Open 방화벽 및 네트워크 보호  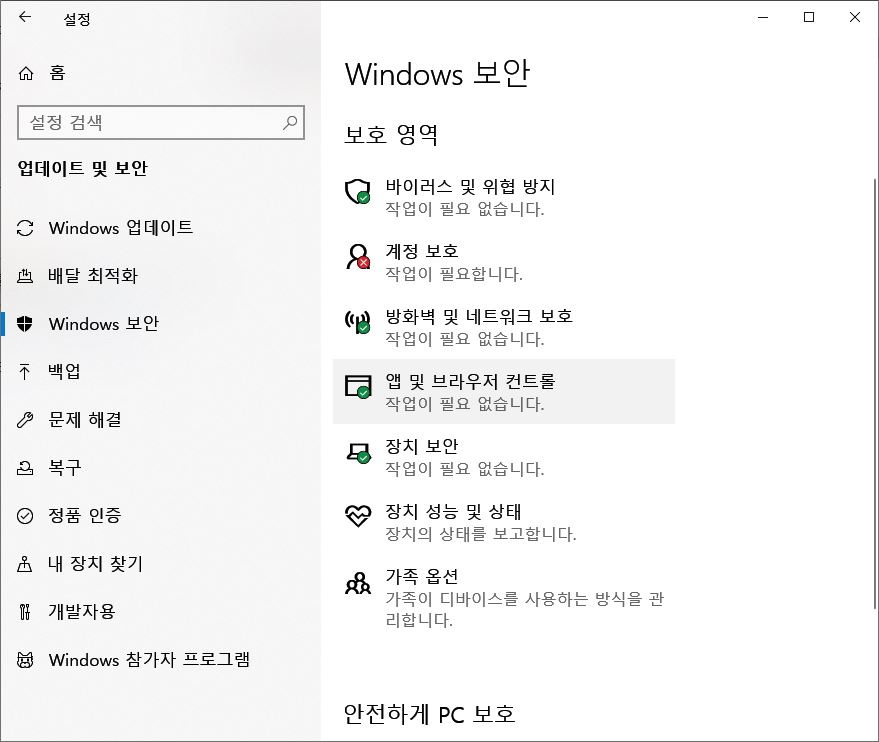[503, 327]
